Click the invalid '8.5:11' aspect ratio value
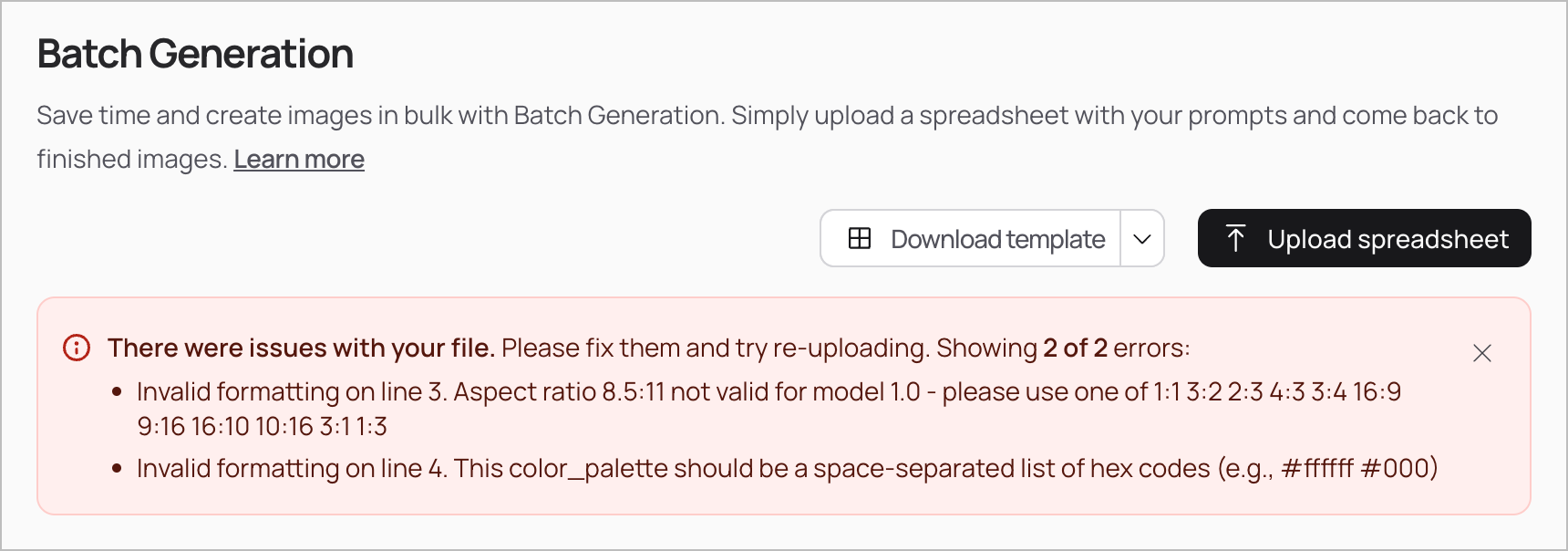Image resolution: width=1568 pixels, height=551 pixels. click(x=634, y=391)
